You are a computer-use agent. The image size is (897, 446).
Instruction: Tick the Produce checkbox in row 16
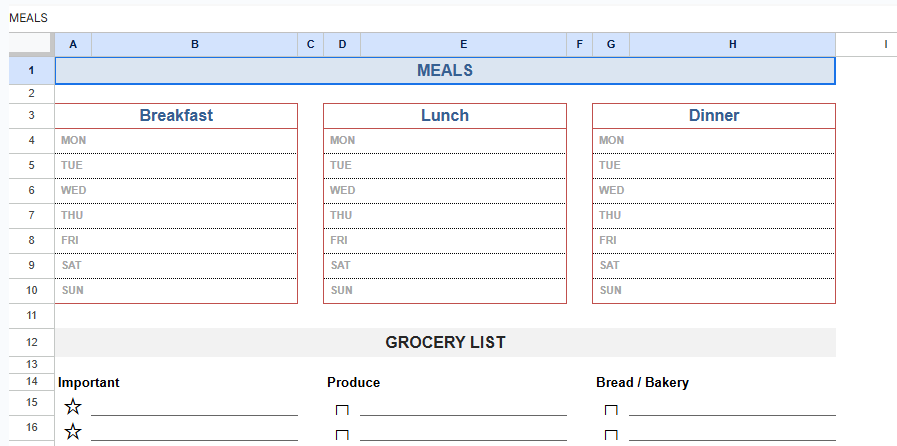tap(342, 435)
